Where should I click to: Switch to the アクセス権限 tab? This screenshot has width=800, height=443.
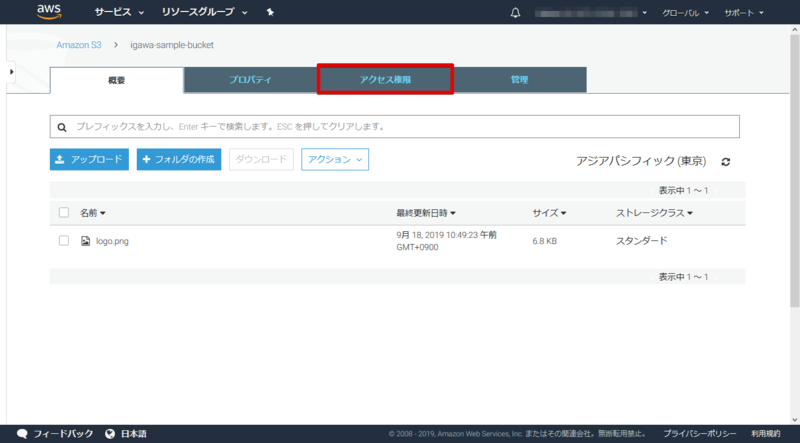coord(385,80)
